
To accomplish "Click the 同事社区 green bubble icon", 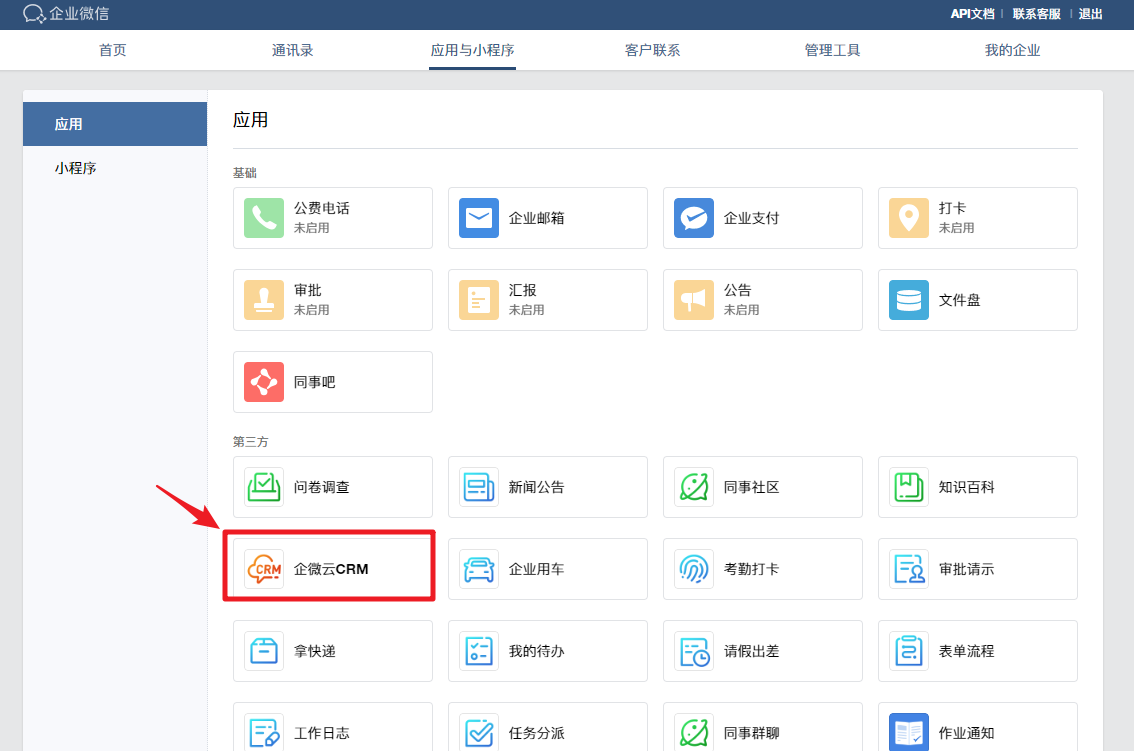I will 694,487.
